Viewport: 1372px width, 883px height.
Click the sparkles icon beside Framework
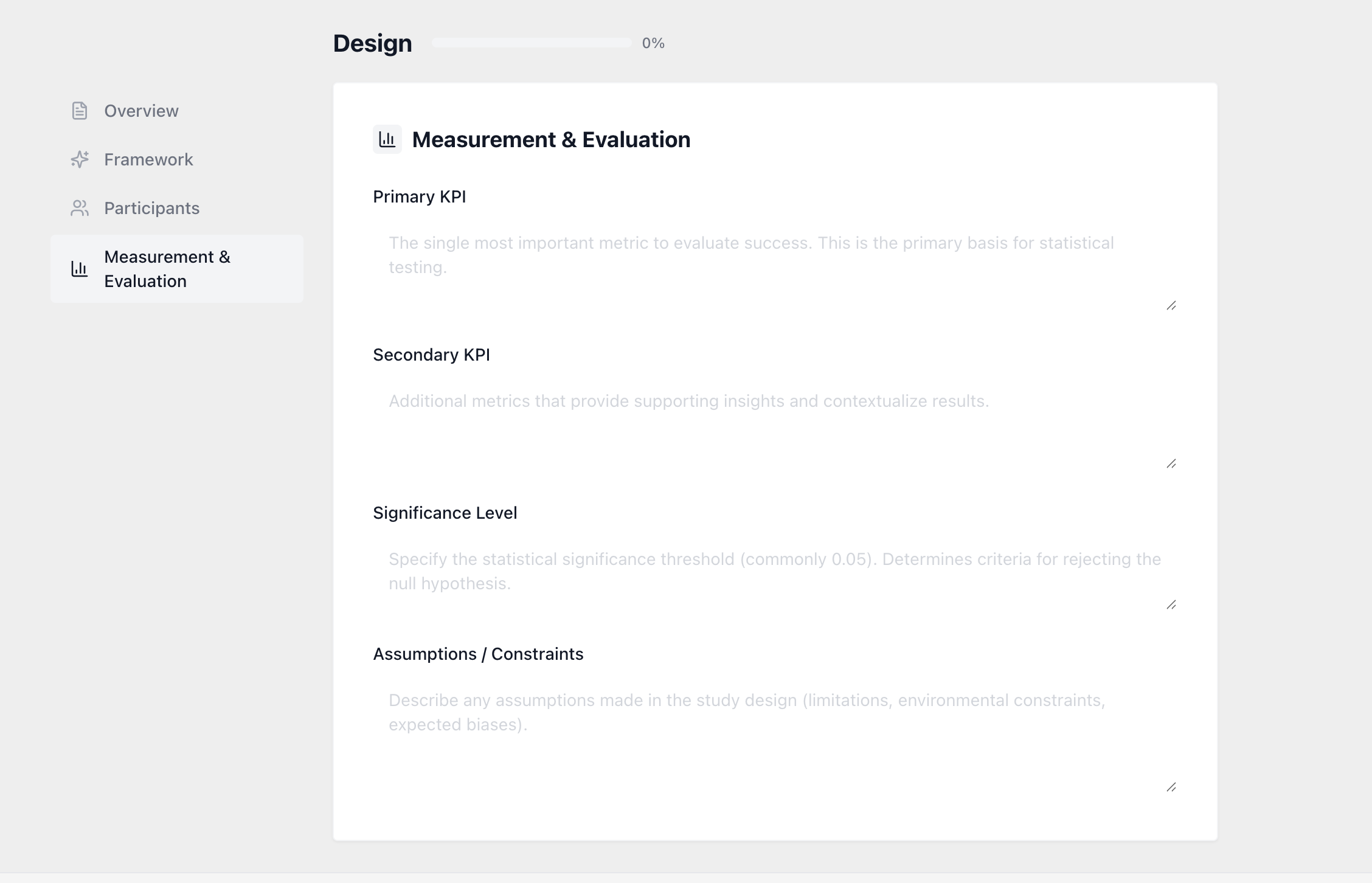(80, 159)
